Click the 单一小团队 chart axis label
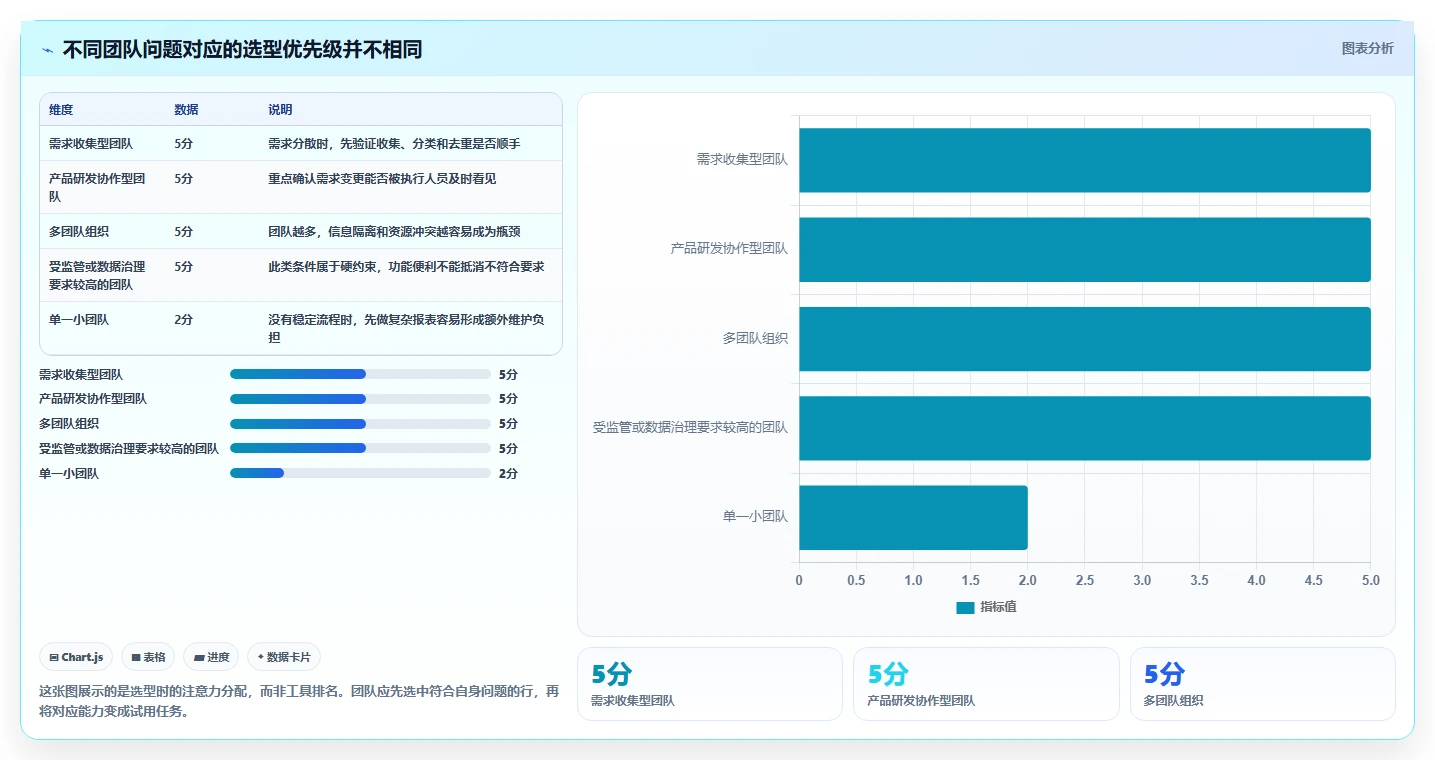Viewport: 1435px width, 760px height. pyautogui.click(x=755, y=517)
